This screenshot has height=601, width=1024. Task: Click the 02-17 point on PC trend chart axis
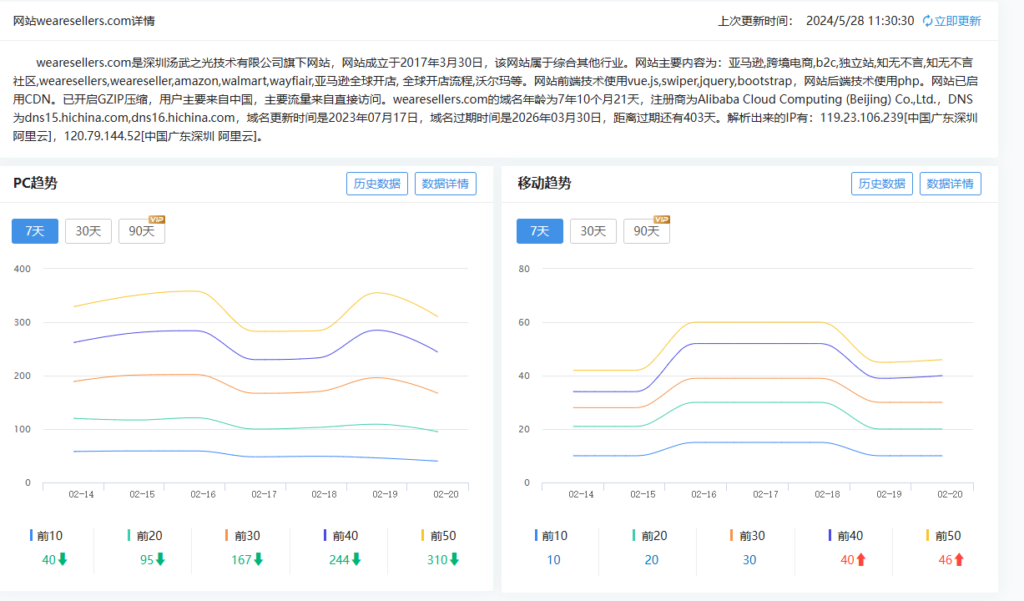(264, 494)
